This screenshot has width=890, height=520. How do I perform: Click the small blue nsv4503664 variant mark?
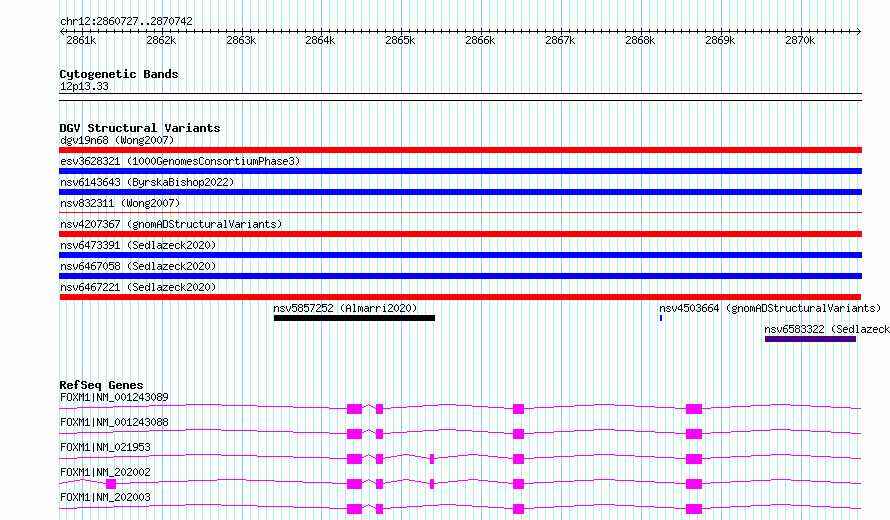[661, 318]
